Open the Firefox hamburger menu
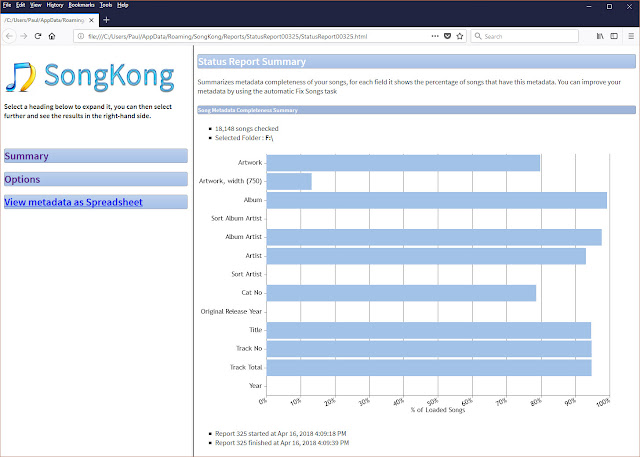Viewport: 640px width, 457px height. [631, 36]
